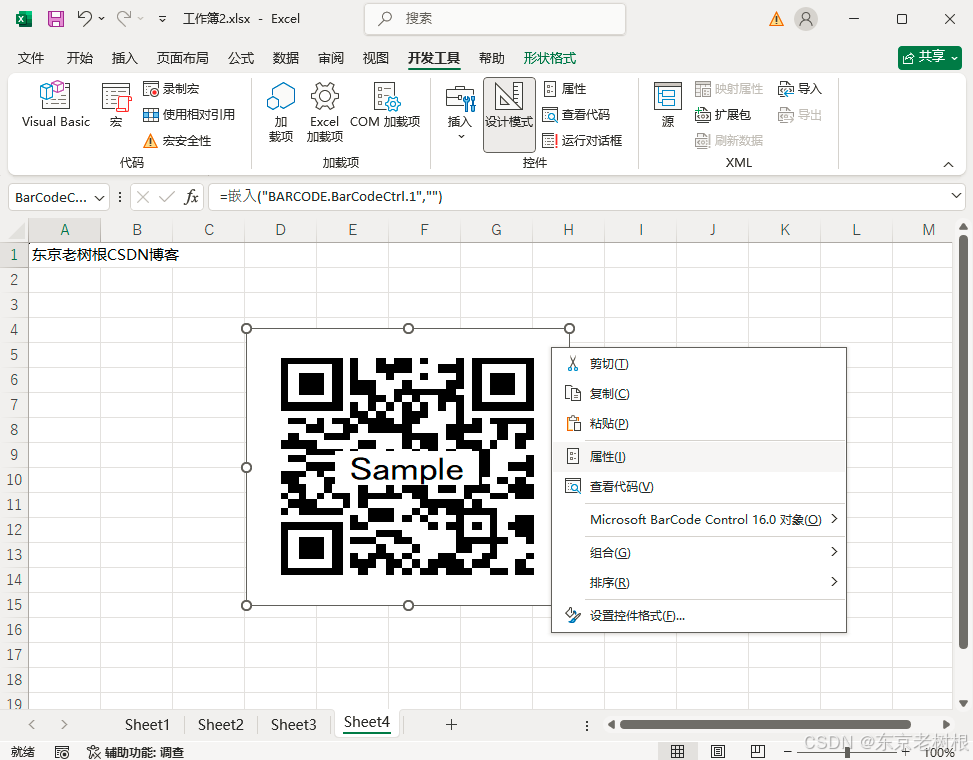Open the View (视图) tab
The image size is (973, 760).
coord(375,58)
